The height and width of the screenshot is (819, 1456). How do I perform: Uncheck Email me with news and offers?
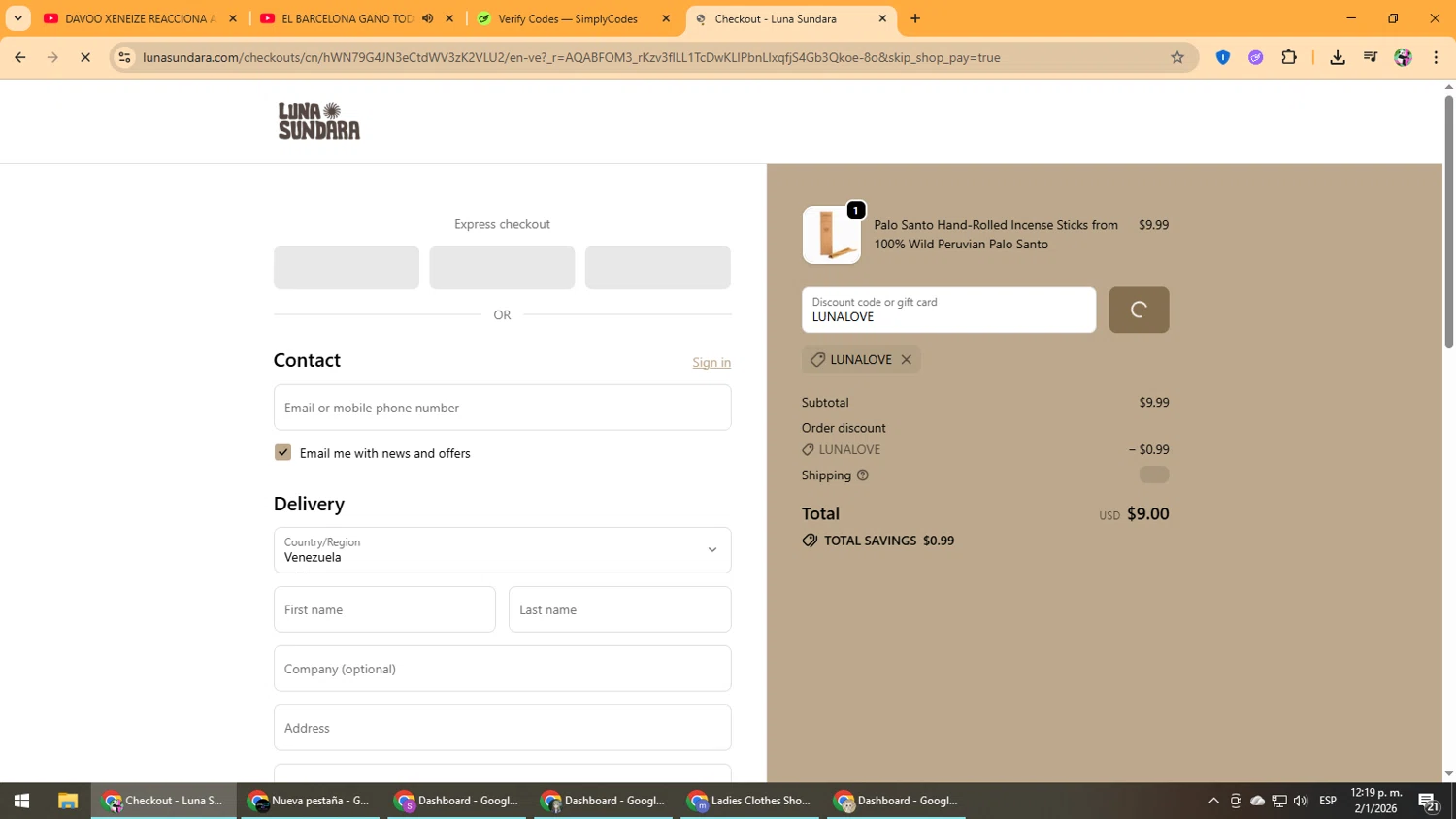tap(282, 452)
